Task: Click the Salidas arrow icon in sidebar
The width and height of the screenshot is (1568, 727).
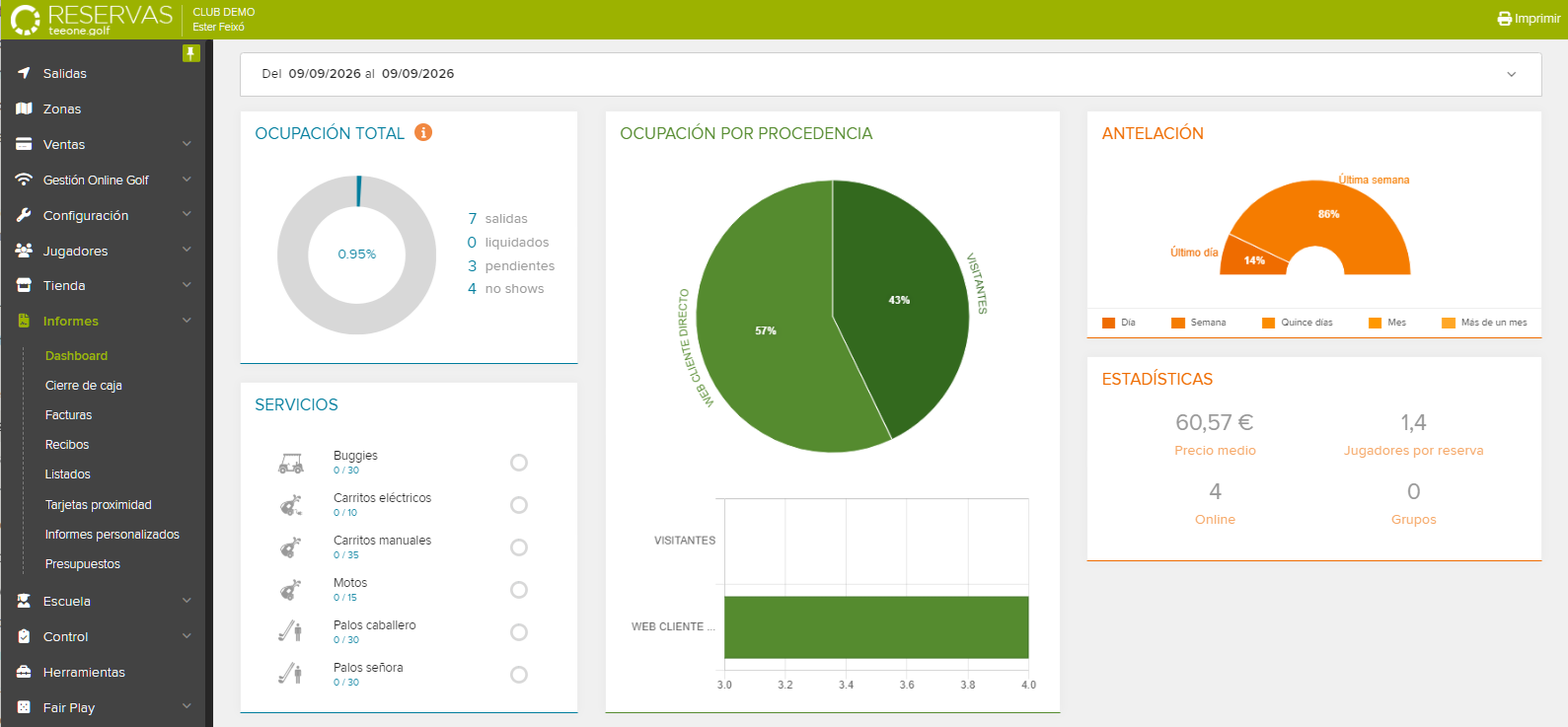Action: [x=24, y=73]
